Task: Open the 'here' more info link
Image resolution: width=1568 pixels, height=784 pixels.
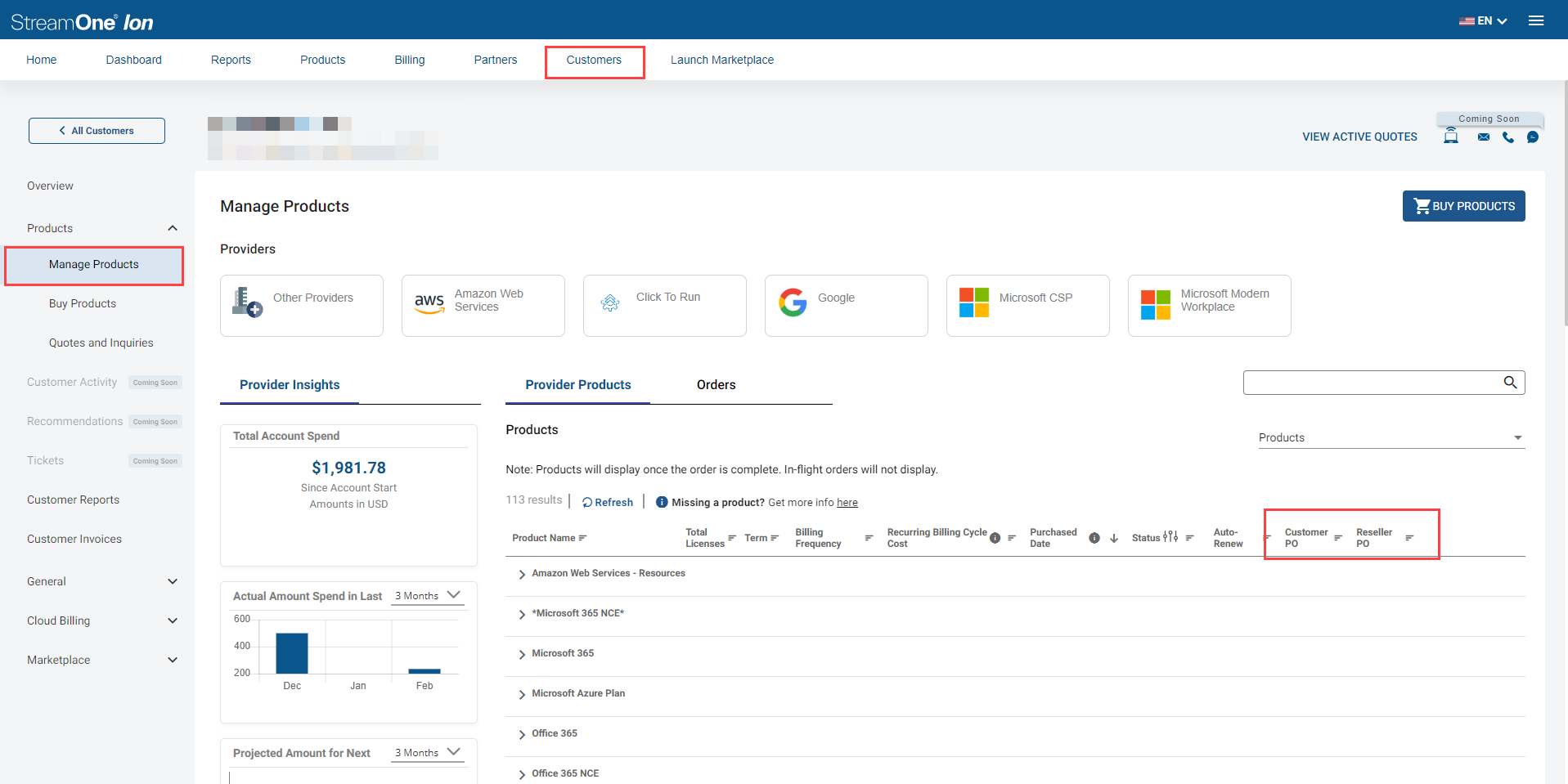Action: pyautogui.click(x=847, y=503)
